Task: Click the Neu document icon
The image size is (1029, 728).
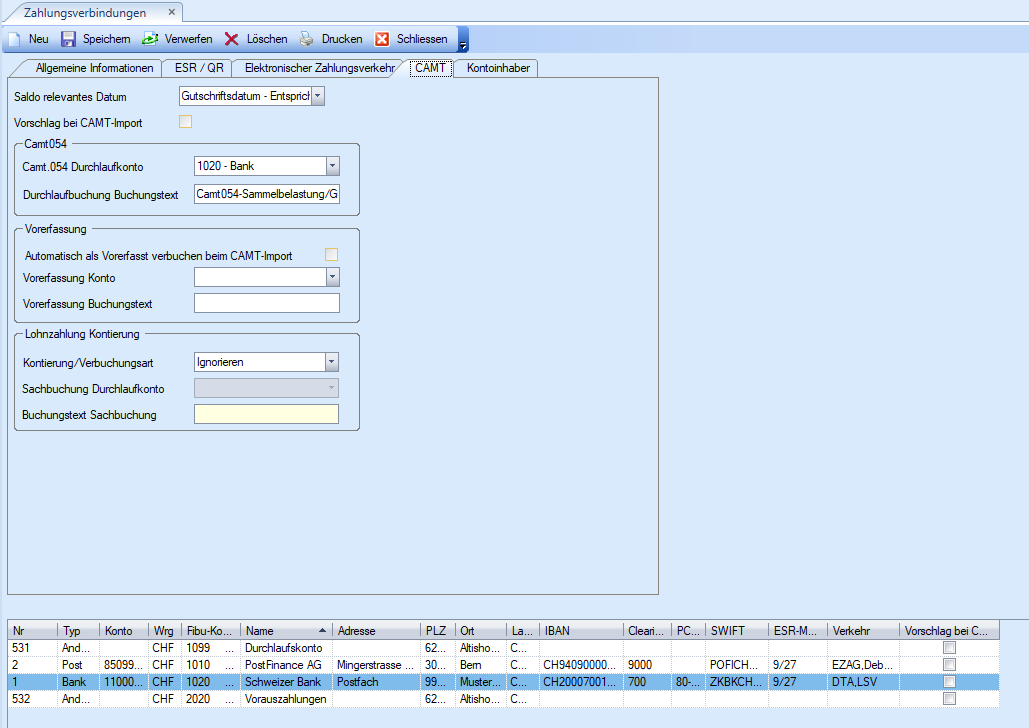Action: coord(15,40)
